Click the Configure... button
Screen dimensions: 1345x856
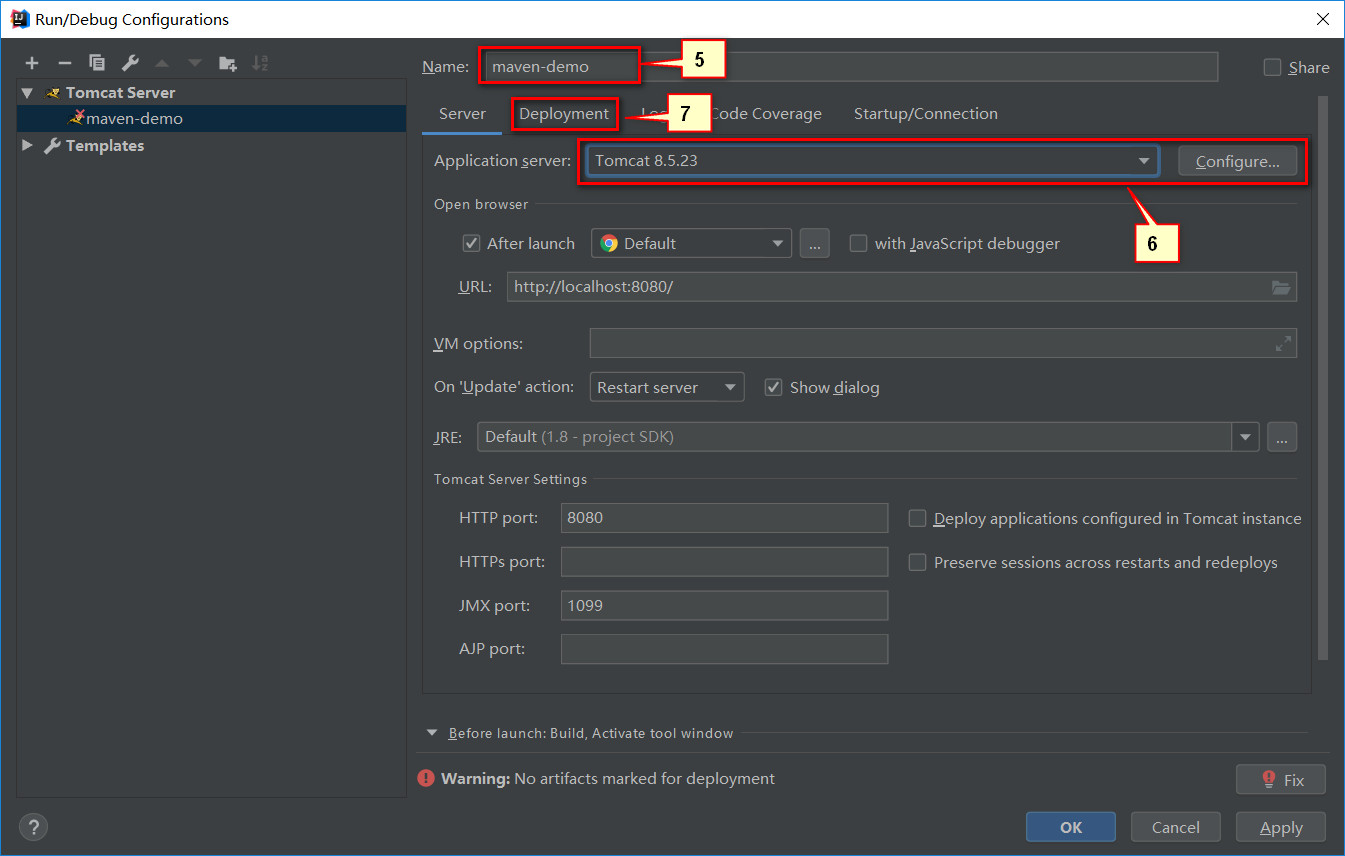click(1238, 161)
